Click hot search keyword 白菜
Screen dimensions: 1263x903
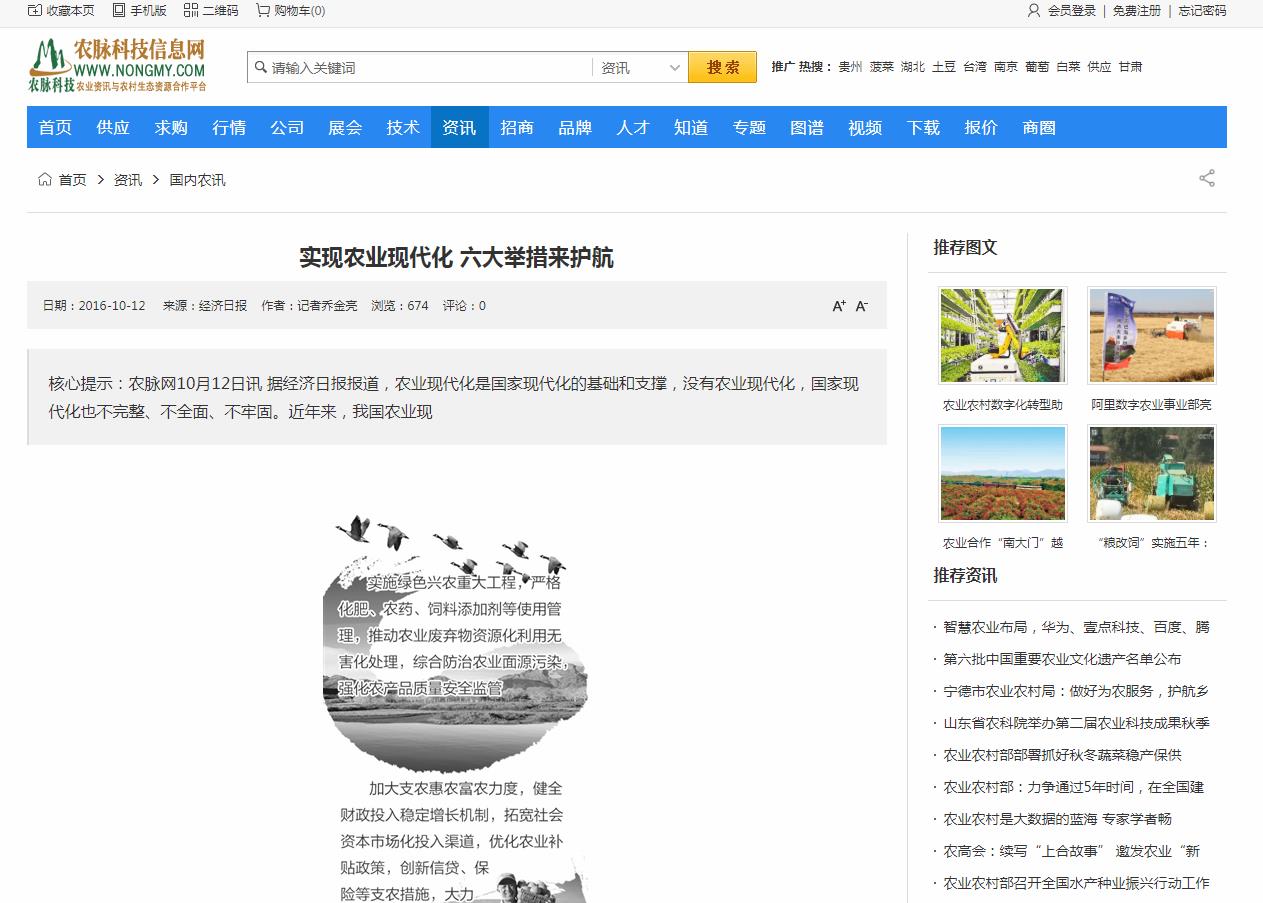1068,67
